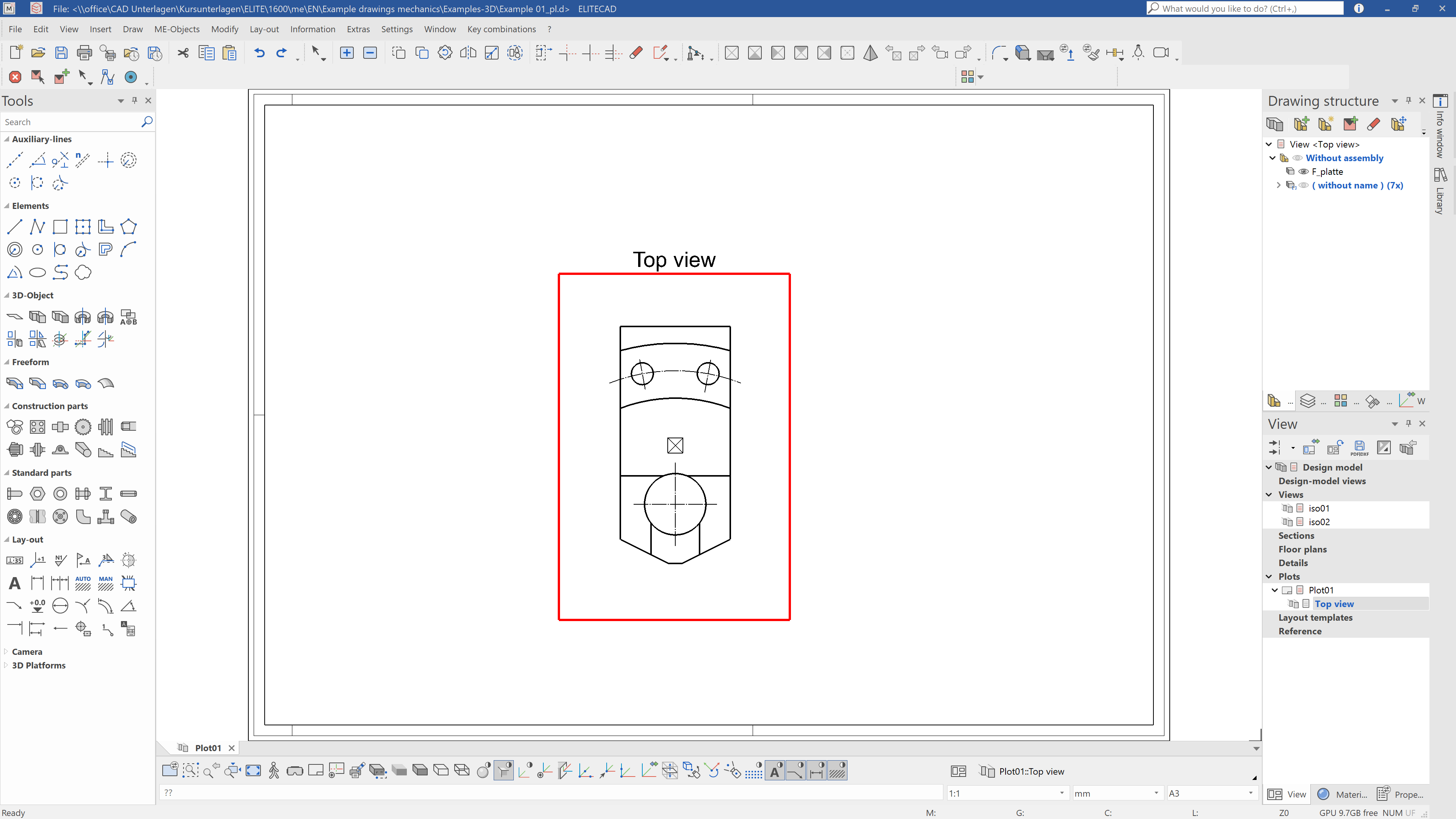The height and width of the screenshot is (819, 1456).
Task: Click the Save file icon
Action: click(61, 53)
